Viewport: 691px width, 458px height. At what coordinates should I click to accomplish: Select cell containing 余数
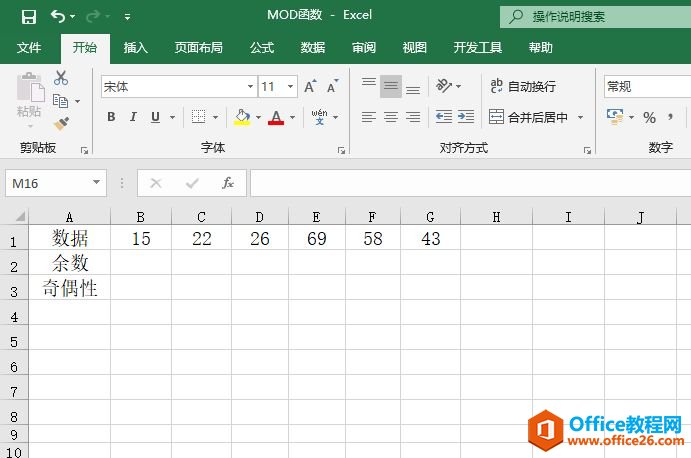click(x=70, y=263)
